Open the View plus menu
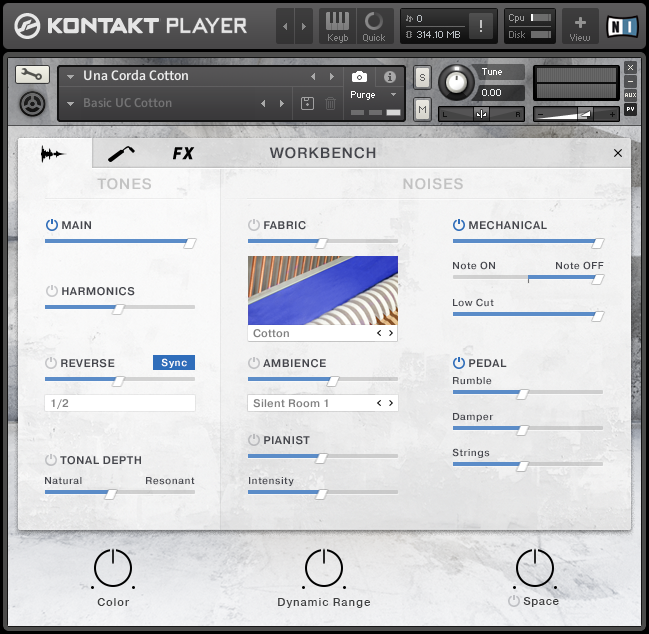 (580, 27)
